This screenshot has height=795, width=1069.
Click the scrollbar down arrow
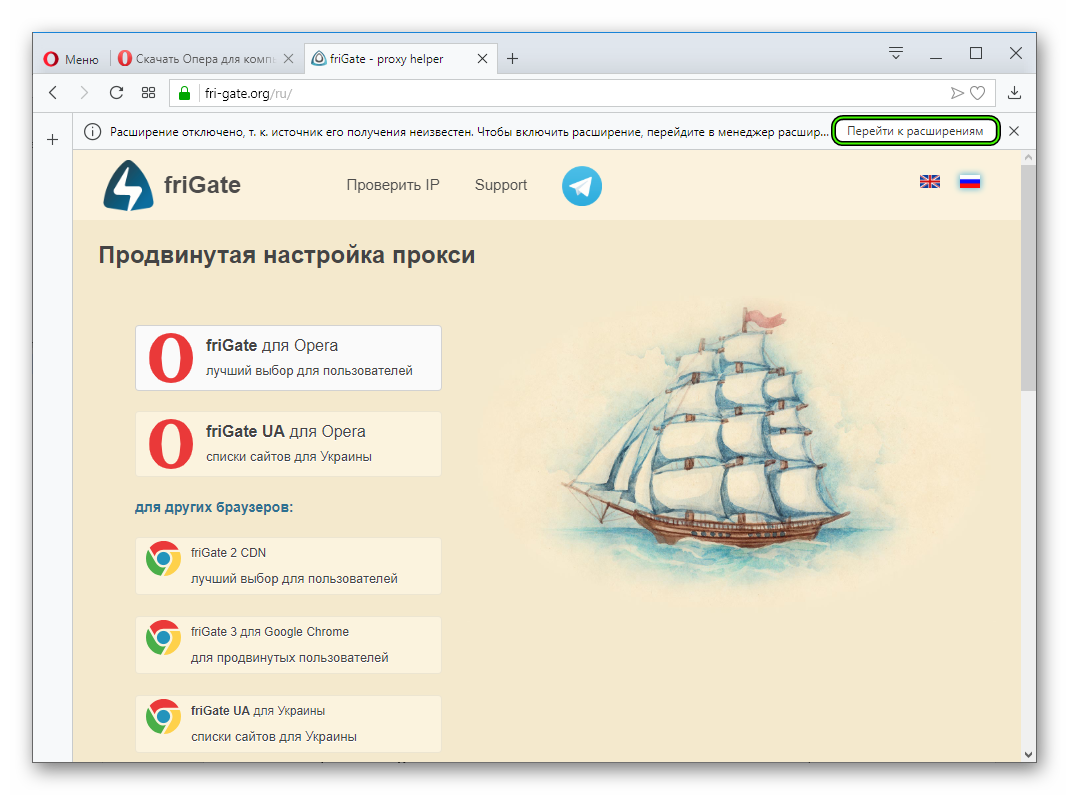[x=1028, y=754]
